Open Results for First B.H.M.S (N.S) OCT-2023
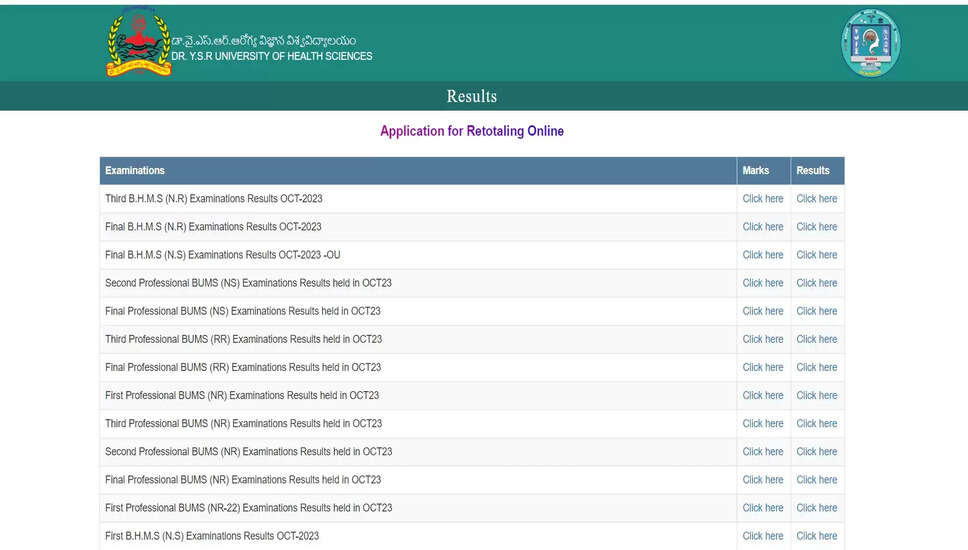 (x=816, y=536)
